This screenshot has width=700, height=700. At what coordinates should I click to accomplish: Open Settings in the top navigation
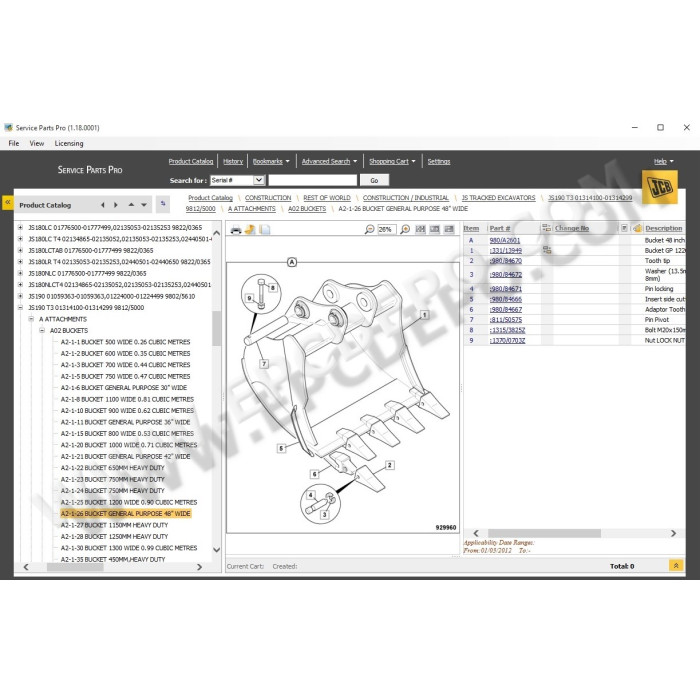click(x=439, y=161)
